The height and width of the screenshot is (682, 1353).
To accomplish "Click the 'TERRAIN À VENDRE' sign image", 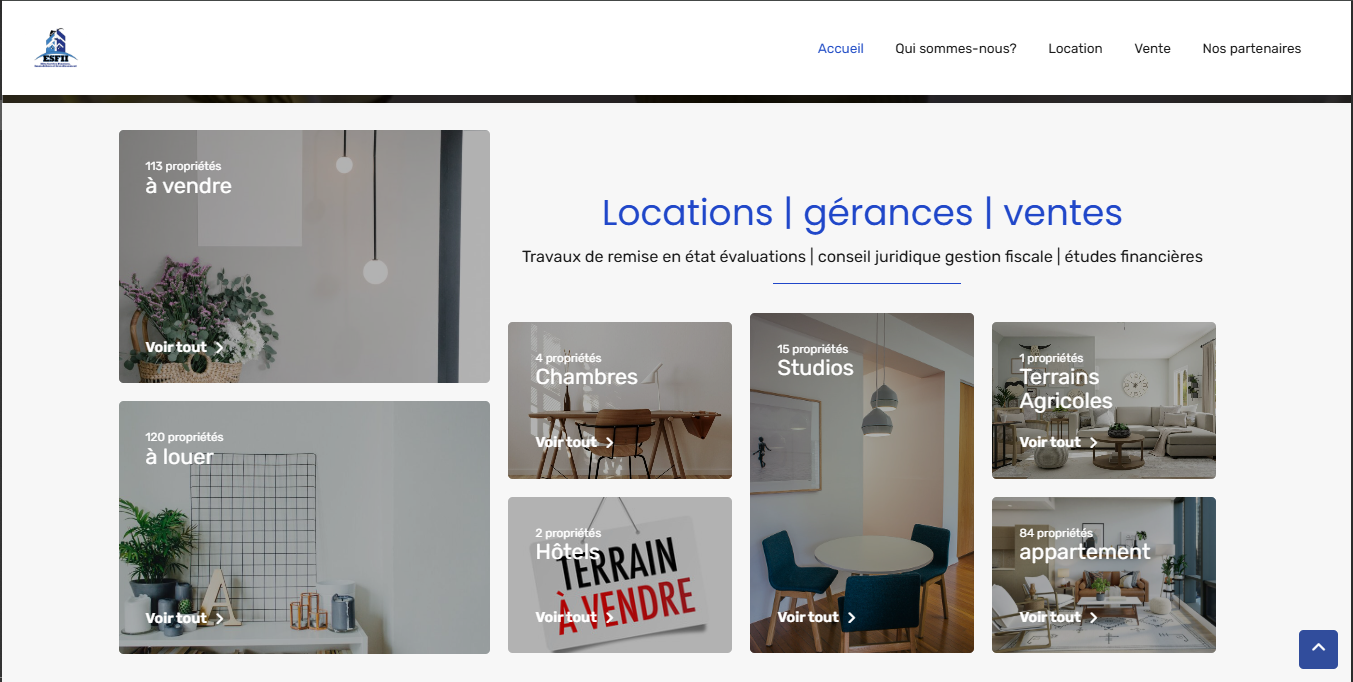I will pyautogui.click(x=620, y=575).
